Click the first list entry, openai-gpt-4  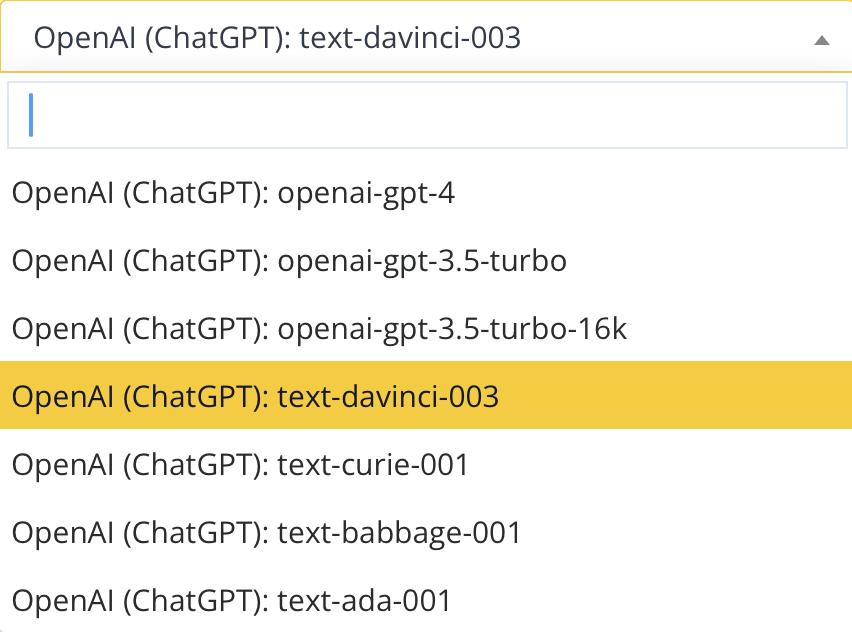tap(233, 193)
